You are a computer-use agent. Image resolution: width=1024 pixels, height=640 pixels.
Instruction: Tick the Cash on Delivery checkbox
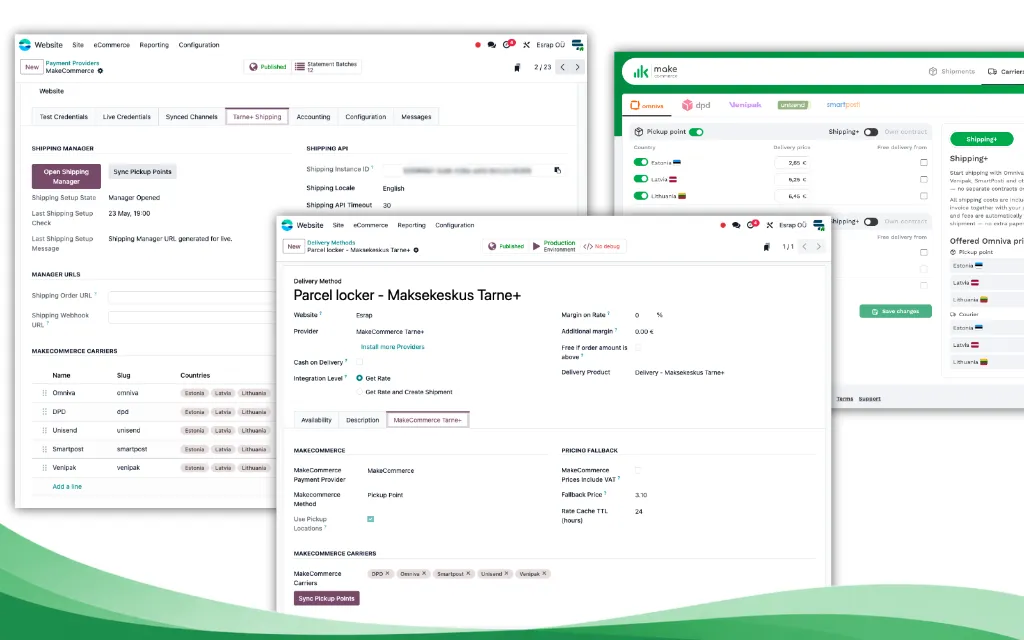point(359,362)
